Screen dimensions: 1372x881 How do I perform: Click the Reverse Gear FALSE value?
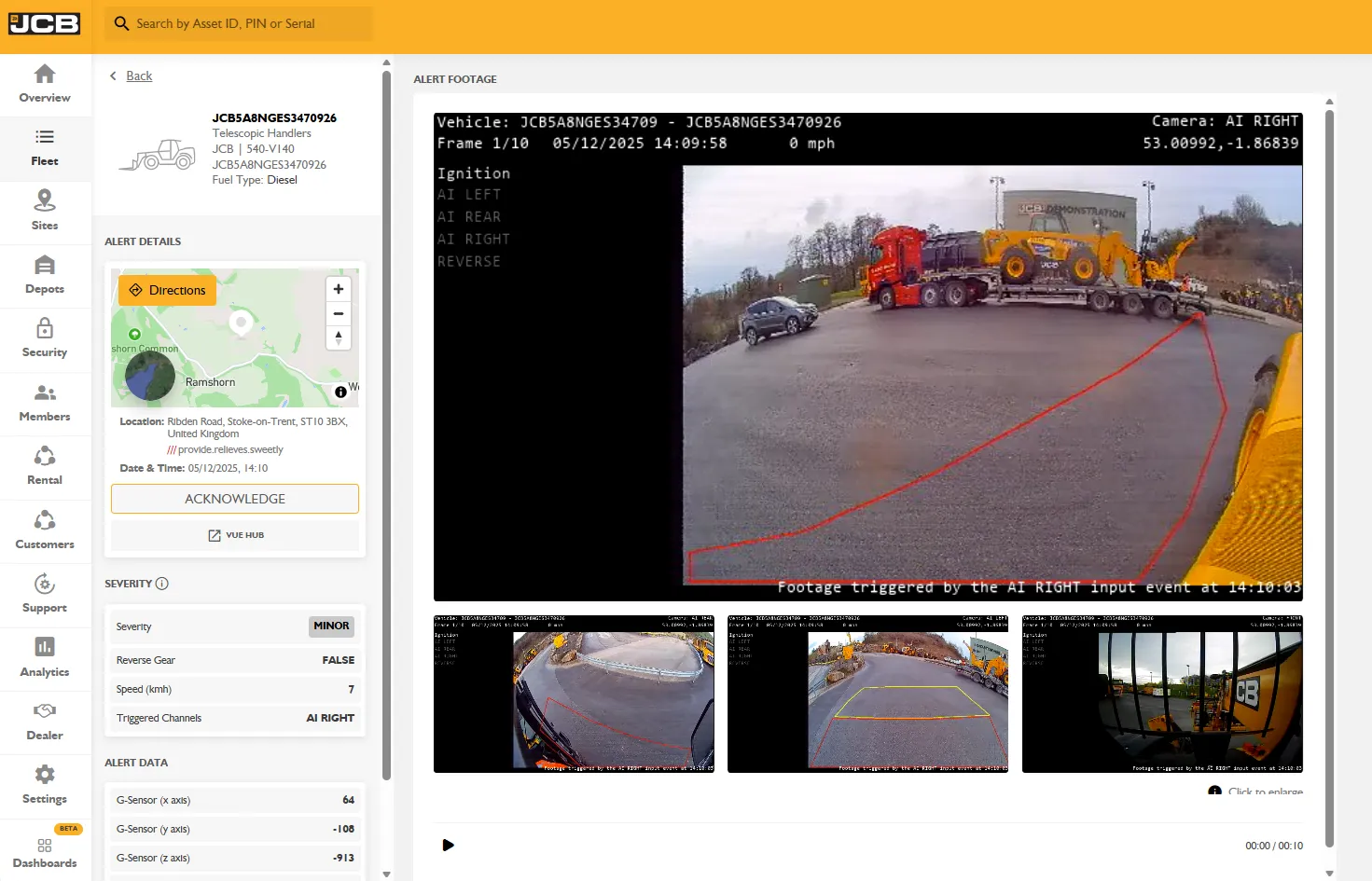point(339,660)
